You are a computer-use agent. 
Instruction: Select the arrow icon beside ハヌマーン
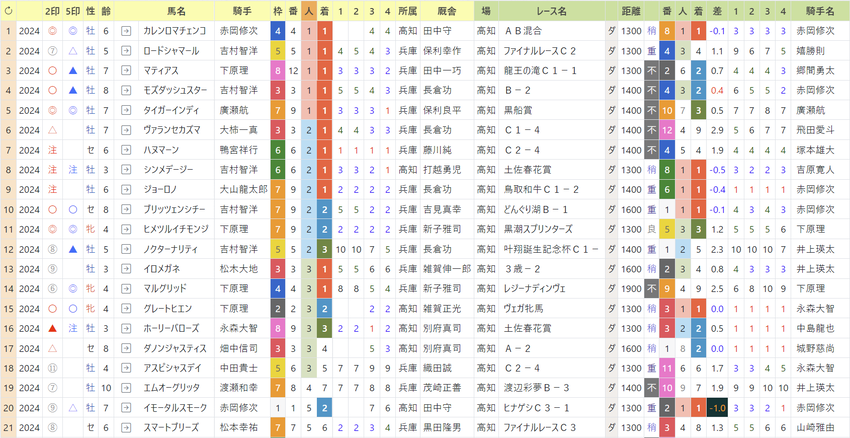[x=126, y=150]
